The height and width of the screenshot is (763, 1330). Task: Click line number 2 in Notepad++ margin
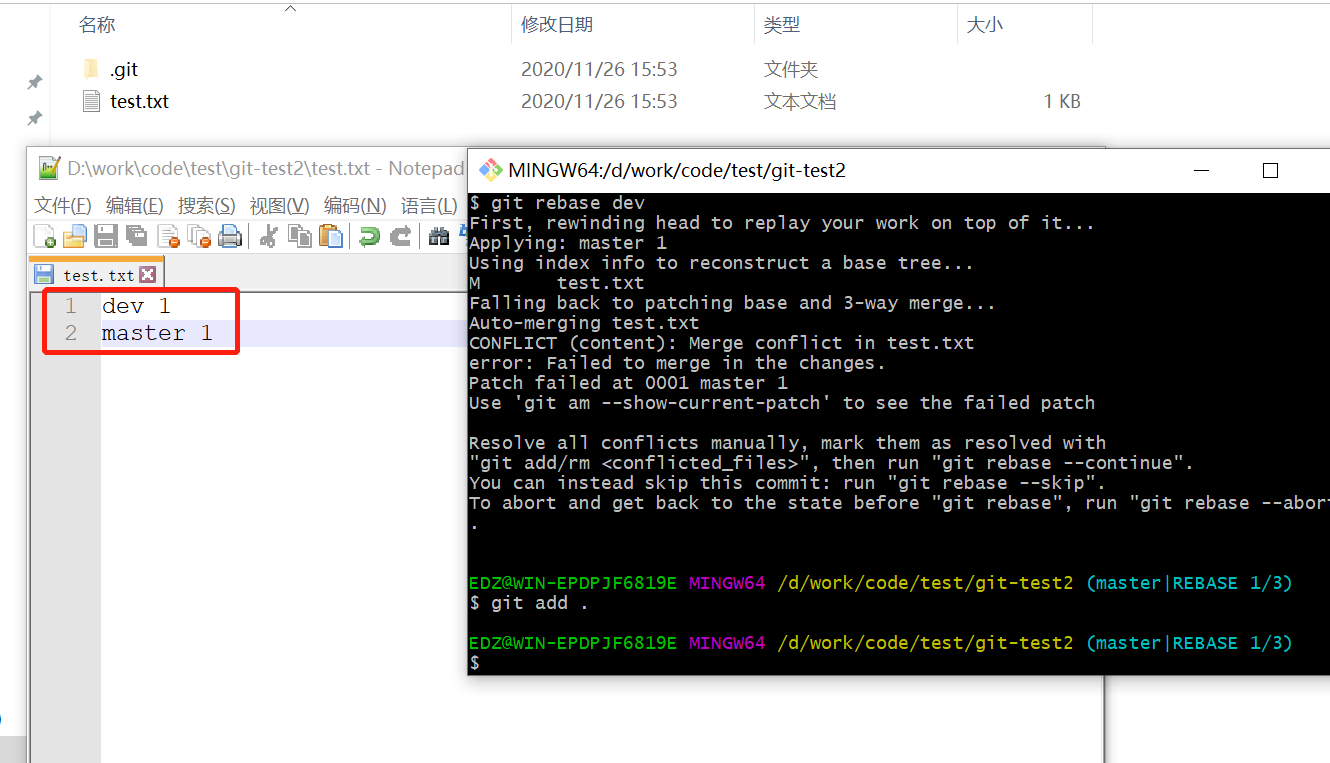point(70,333)
